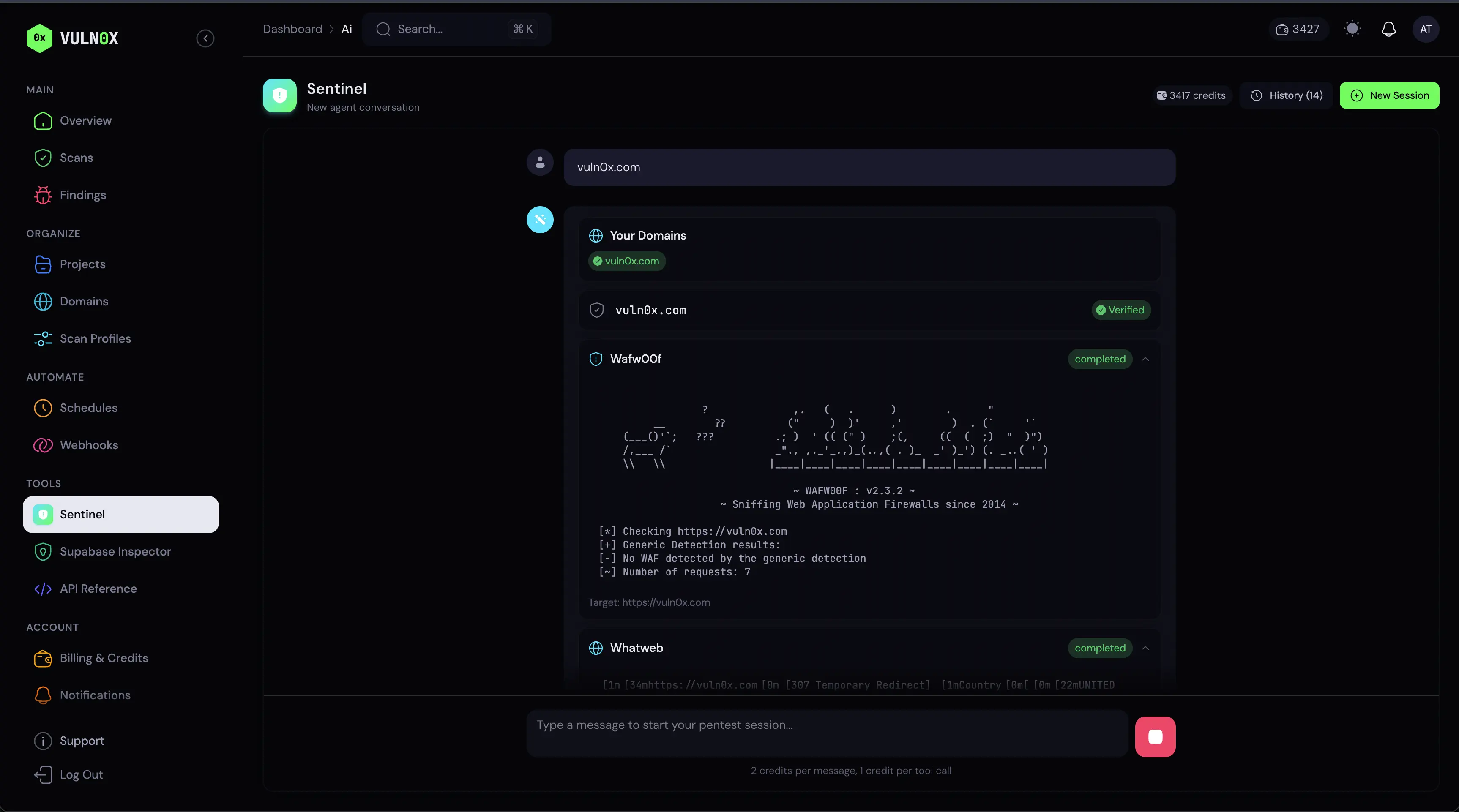The height and width of the screenshot is (812, 1459).
Task: Toggle the light/dark theme switch
Action: coord(1352,29)
